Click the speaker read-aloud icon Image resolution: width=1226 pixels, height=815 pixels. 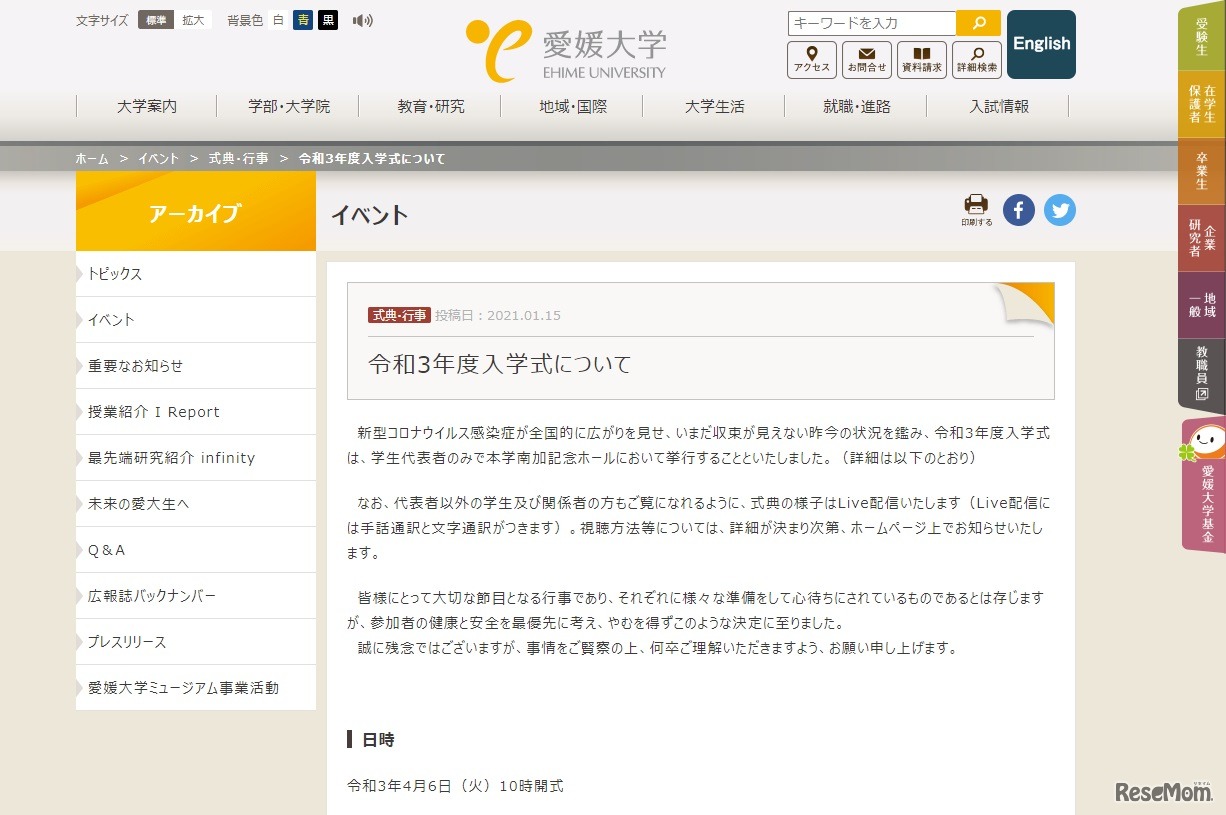pos(362,19)
